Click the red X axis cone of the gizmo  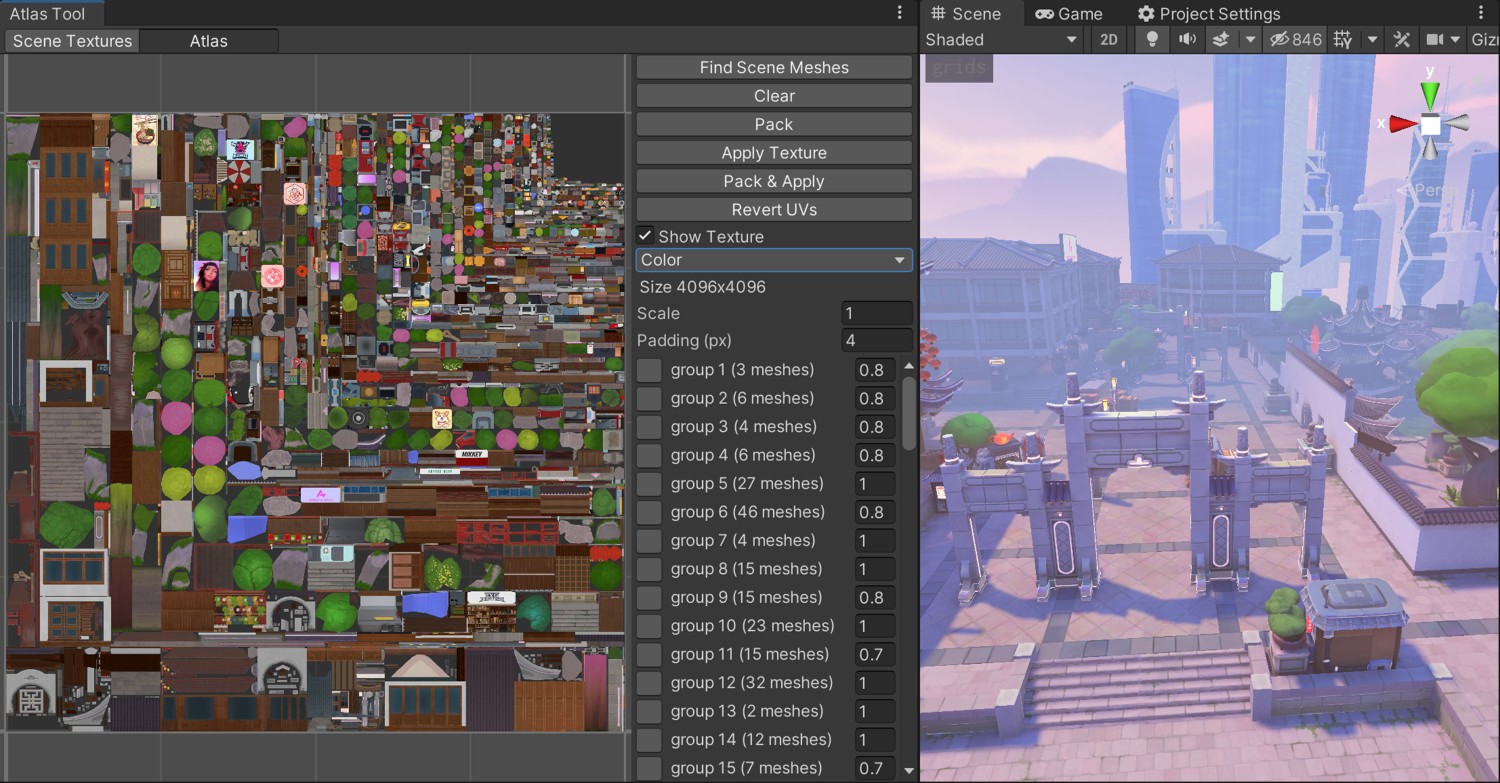click(1403, 124)
